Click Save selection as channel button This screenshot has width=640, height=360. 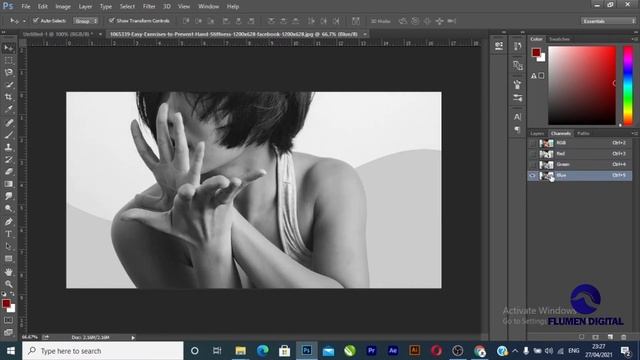(596, 337)
